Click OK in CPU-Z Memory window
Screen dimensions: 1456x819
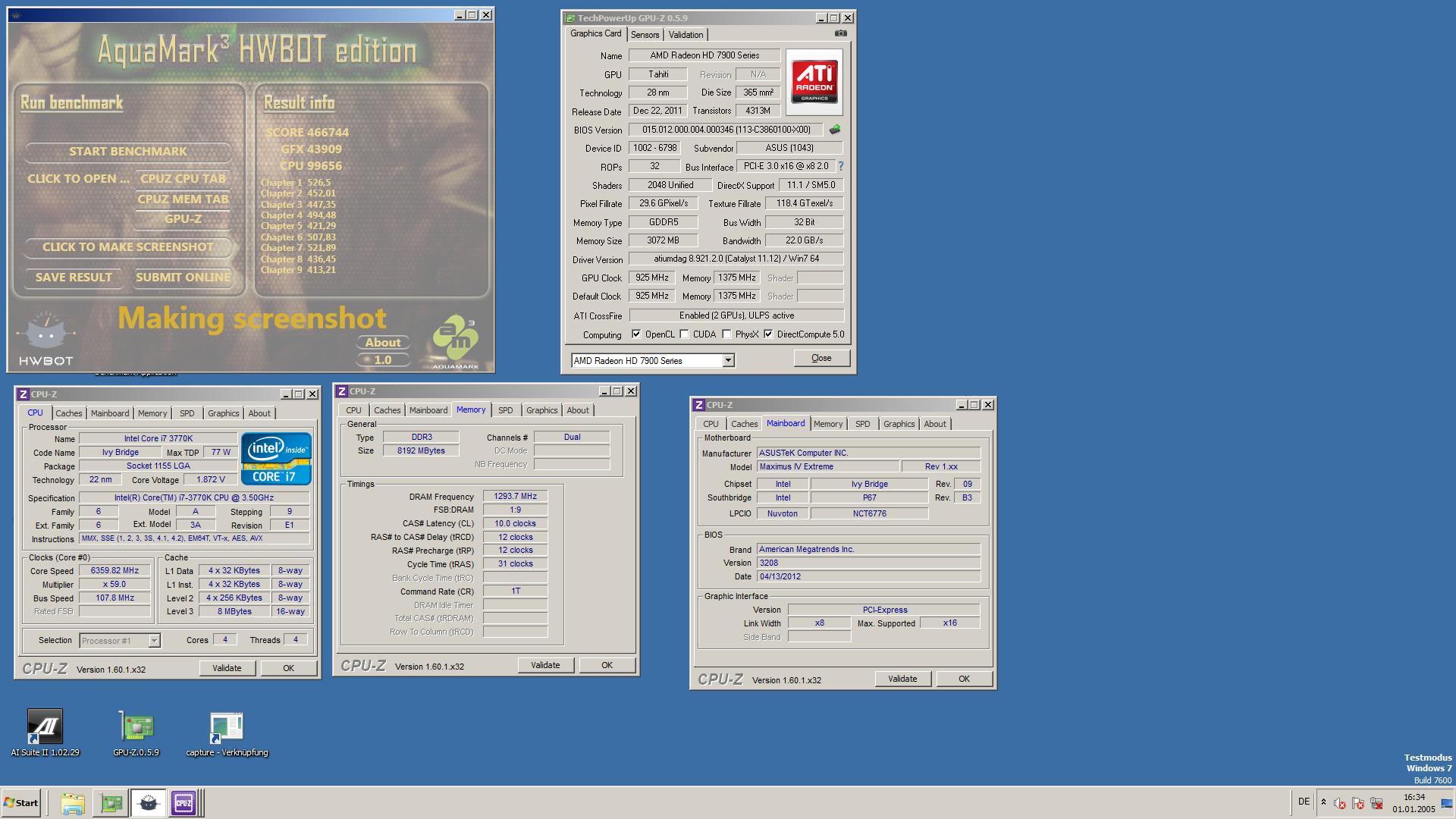click(607, 665)
